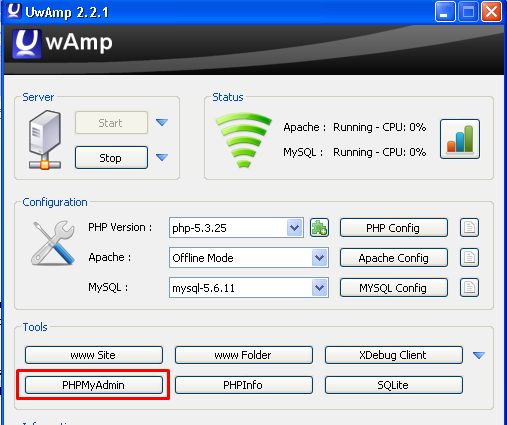Stop the server

[111, 157]
